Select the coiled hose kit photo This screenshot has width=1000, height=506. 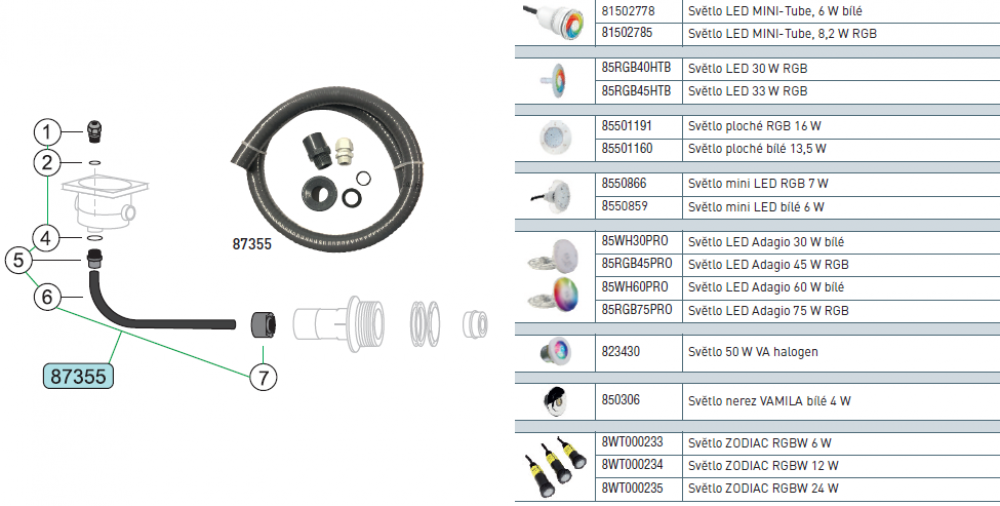point(327,168)
